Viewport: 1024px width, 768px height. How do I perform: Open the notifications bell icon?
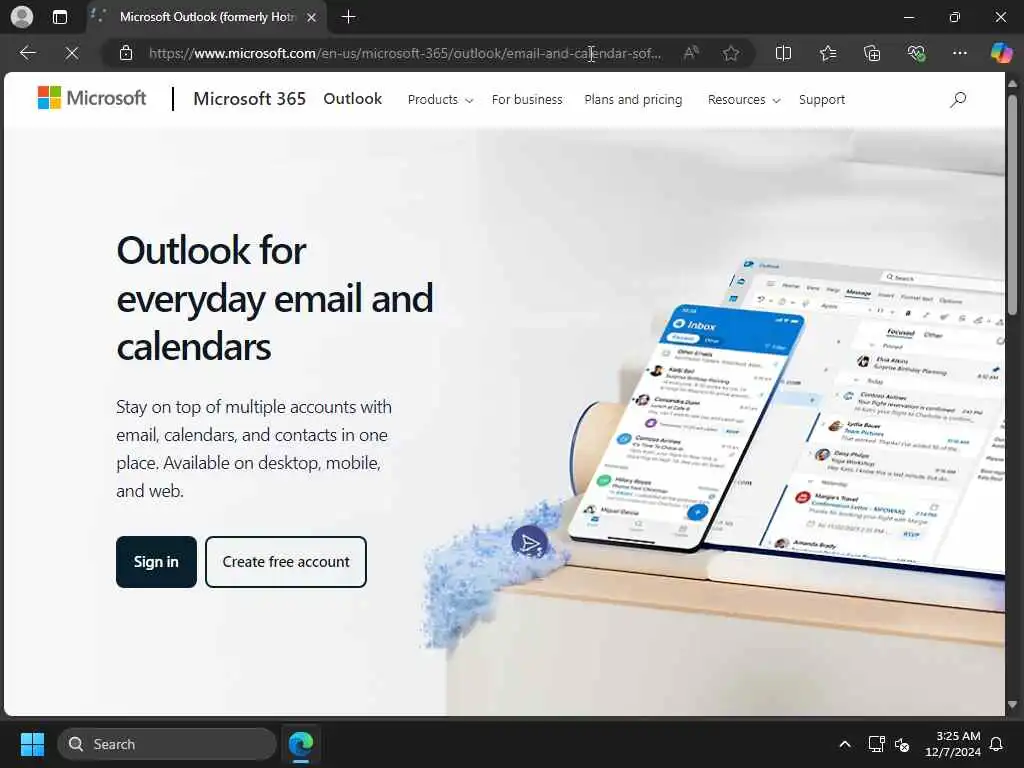pos(997,744)
